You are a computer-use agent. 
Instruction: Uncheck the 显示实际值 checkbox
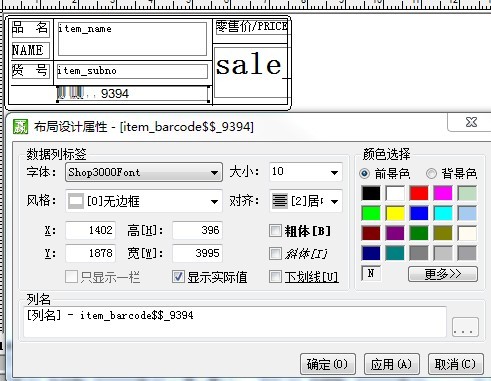(178, 277)
